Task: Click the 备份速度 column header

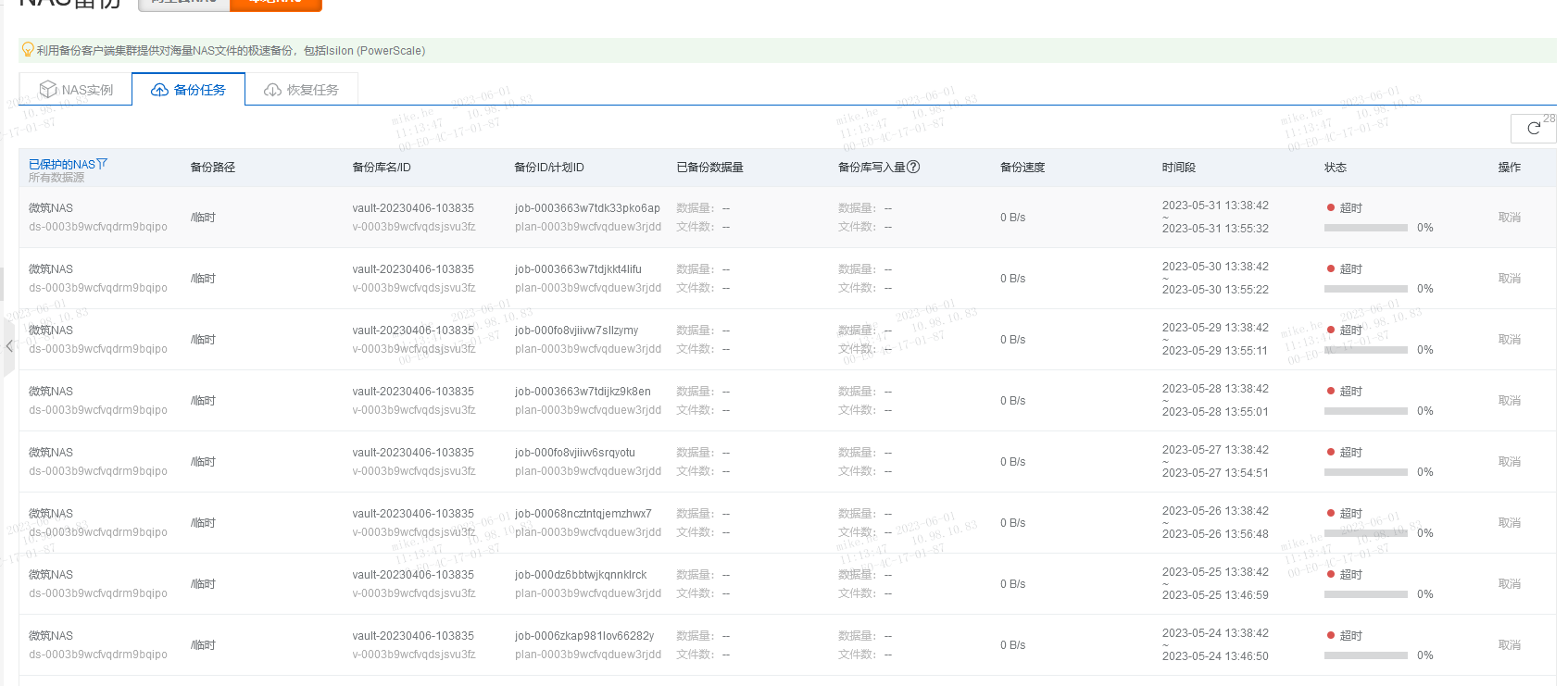Action: tap(1022, 168)
